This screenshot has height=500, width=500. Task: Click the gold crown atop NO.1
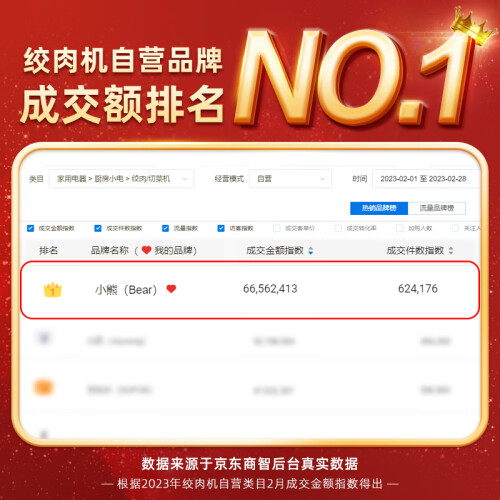point(471,26)
